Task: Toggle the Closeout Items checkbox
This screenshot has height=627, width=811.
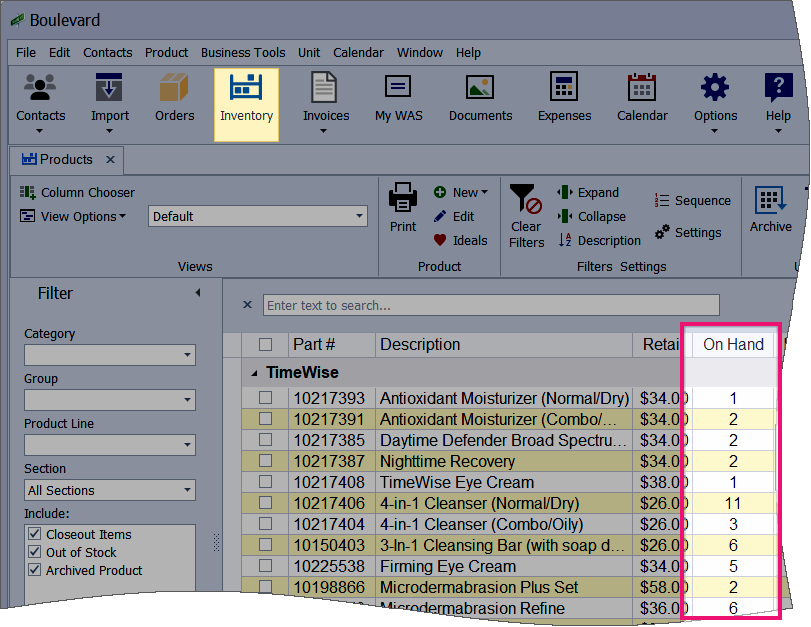Action: (35, 534)
